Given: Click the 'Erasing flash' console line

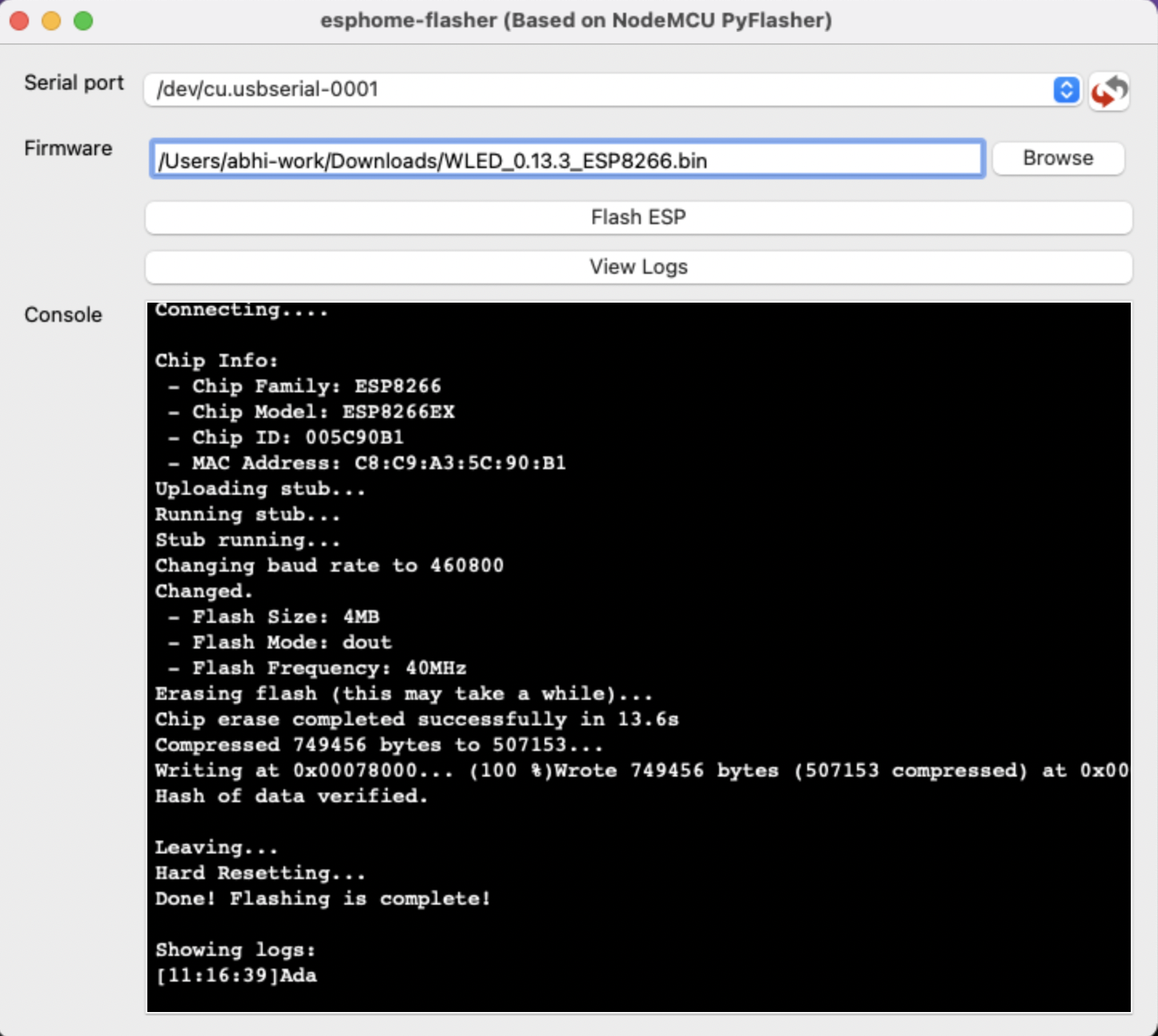Looking at the screenshot, I should 404,693.
